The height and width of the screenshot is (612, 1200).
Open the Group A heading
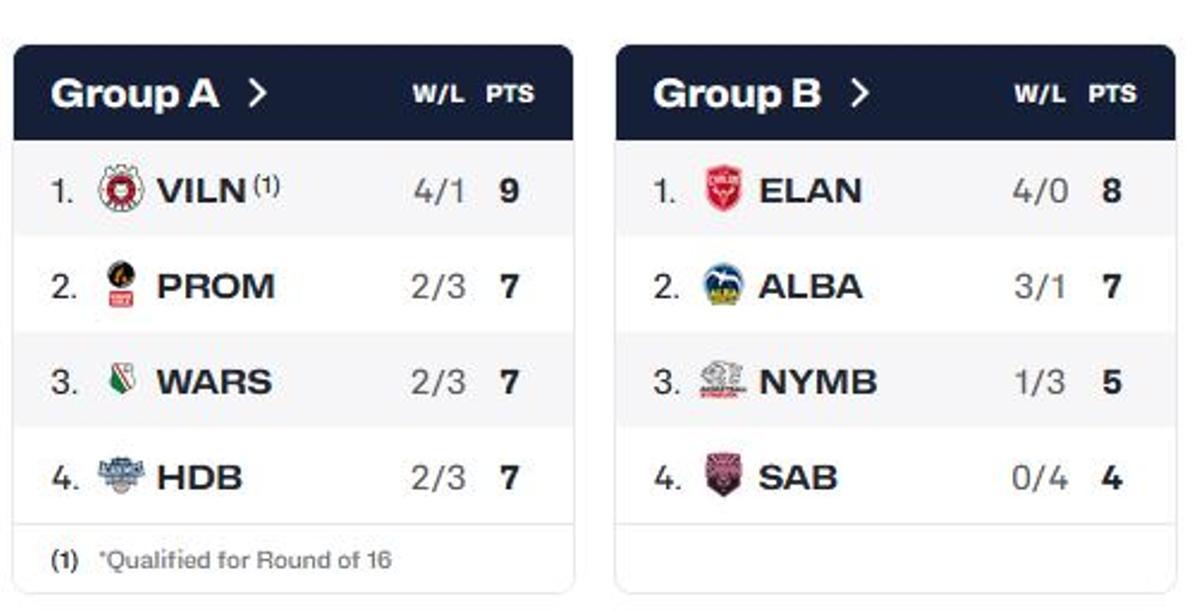(x=135, y=94)
